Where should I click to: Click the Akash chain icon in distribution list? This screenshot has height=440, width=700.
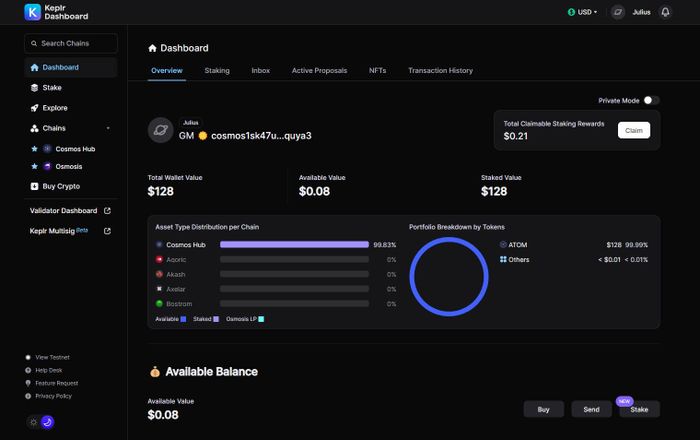click(159, 274)
